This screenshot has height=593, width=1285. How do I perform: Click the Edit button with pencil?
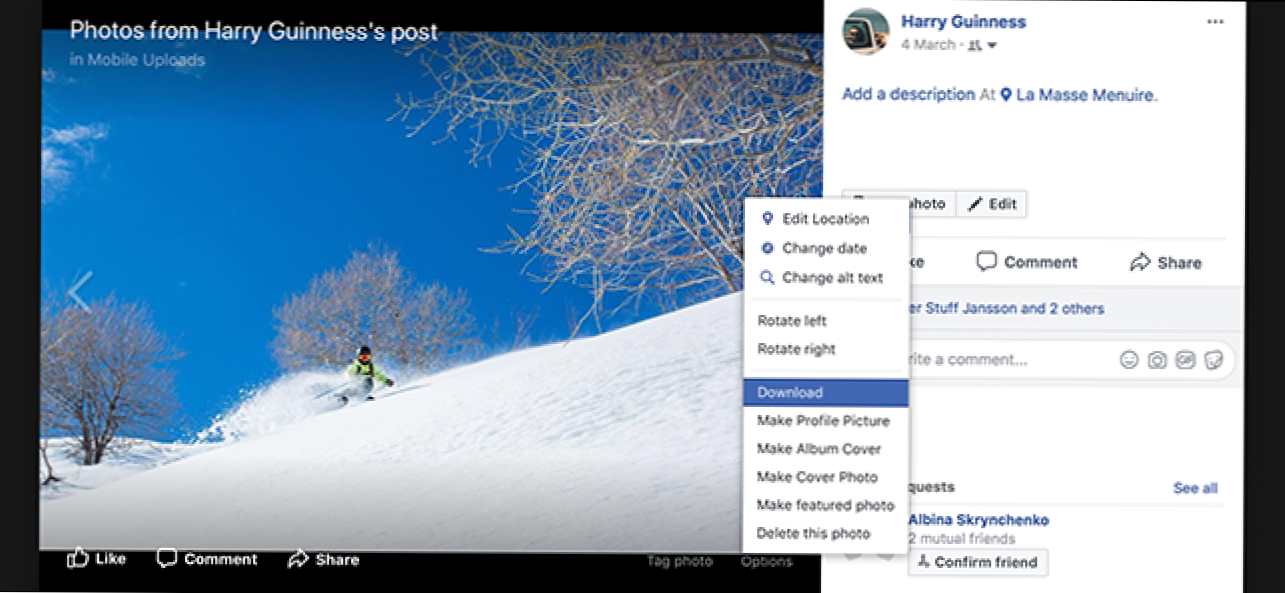click(991, 204)
